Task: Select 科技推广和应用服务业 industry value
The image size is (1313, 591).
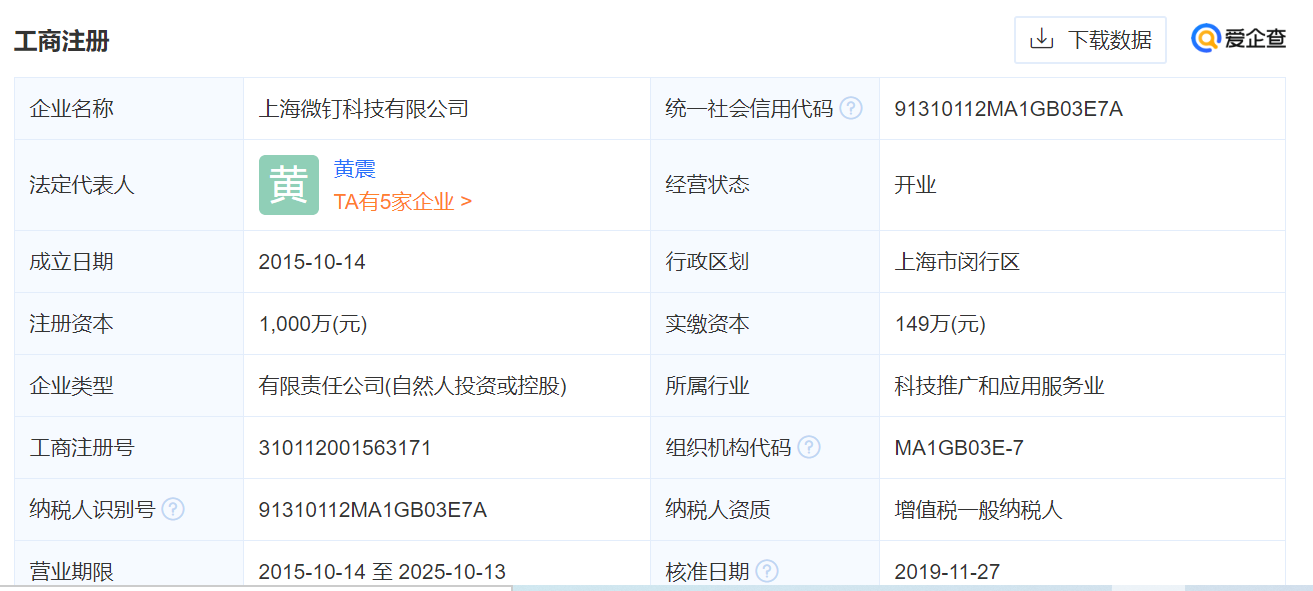Action: pyautogui.click(x=1000, y=386)
